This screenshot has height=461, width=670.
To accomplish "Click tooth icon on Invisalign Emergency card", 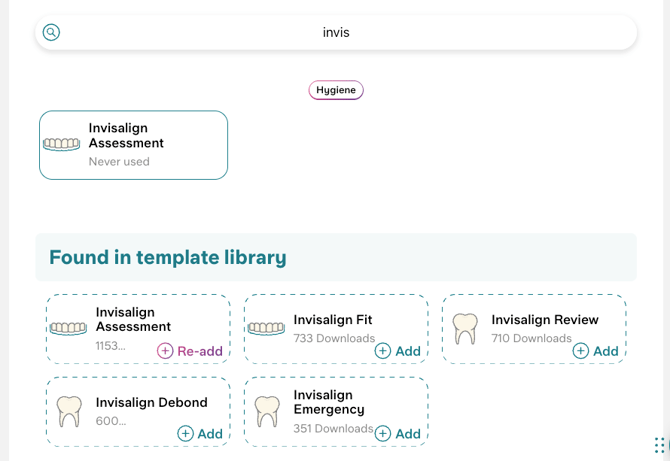I will click(267, 410).
